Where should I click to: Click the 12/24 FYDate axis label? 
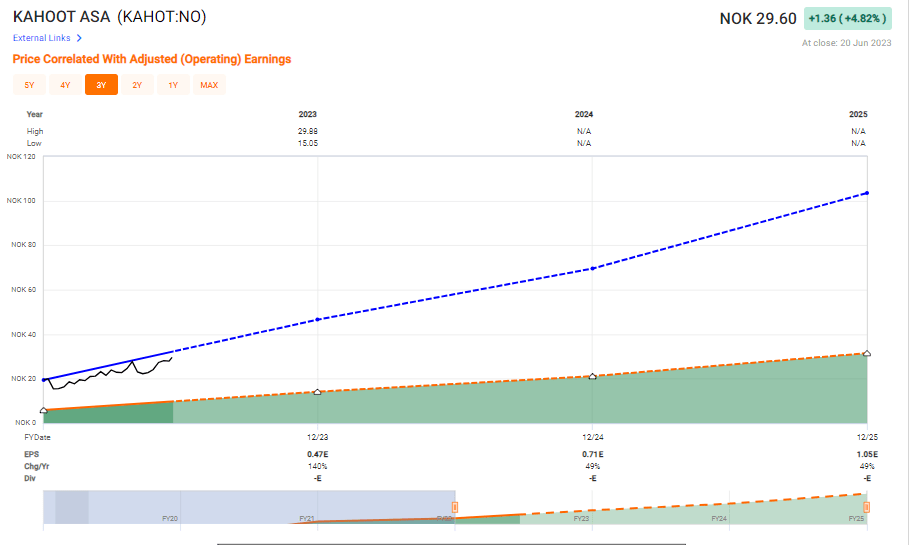592,437
